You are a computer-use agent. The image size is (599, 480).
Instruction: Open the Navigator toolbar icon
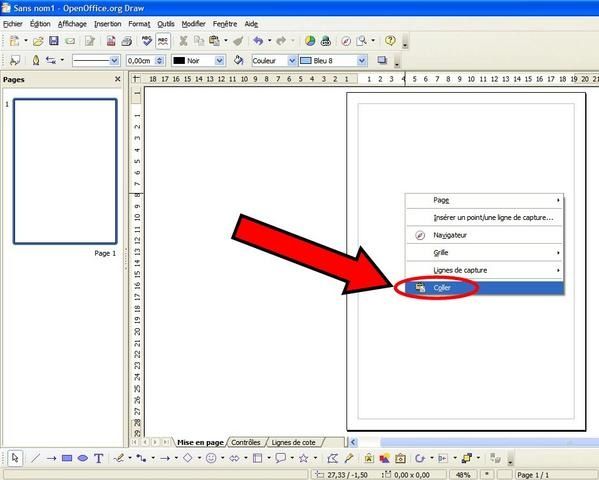tap(346, 41)
